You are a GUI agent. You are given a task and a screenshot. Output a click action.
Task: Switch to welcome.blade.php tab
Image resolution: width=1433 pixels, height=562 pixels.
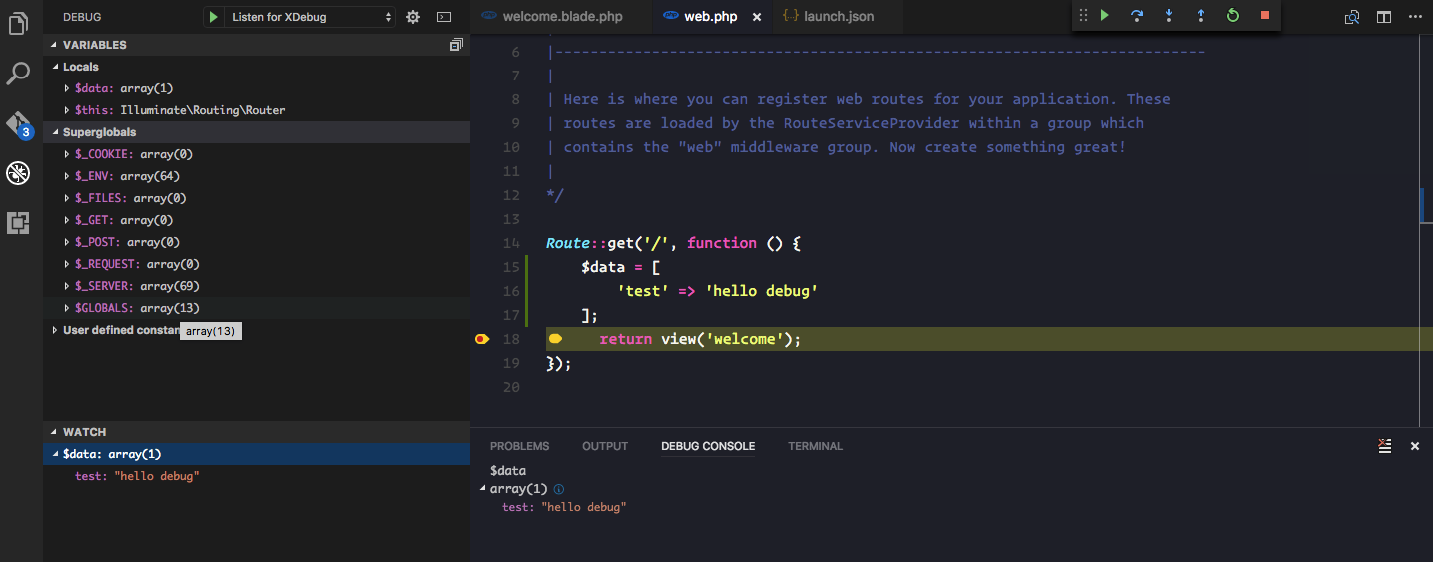562,17
